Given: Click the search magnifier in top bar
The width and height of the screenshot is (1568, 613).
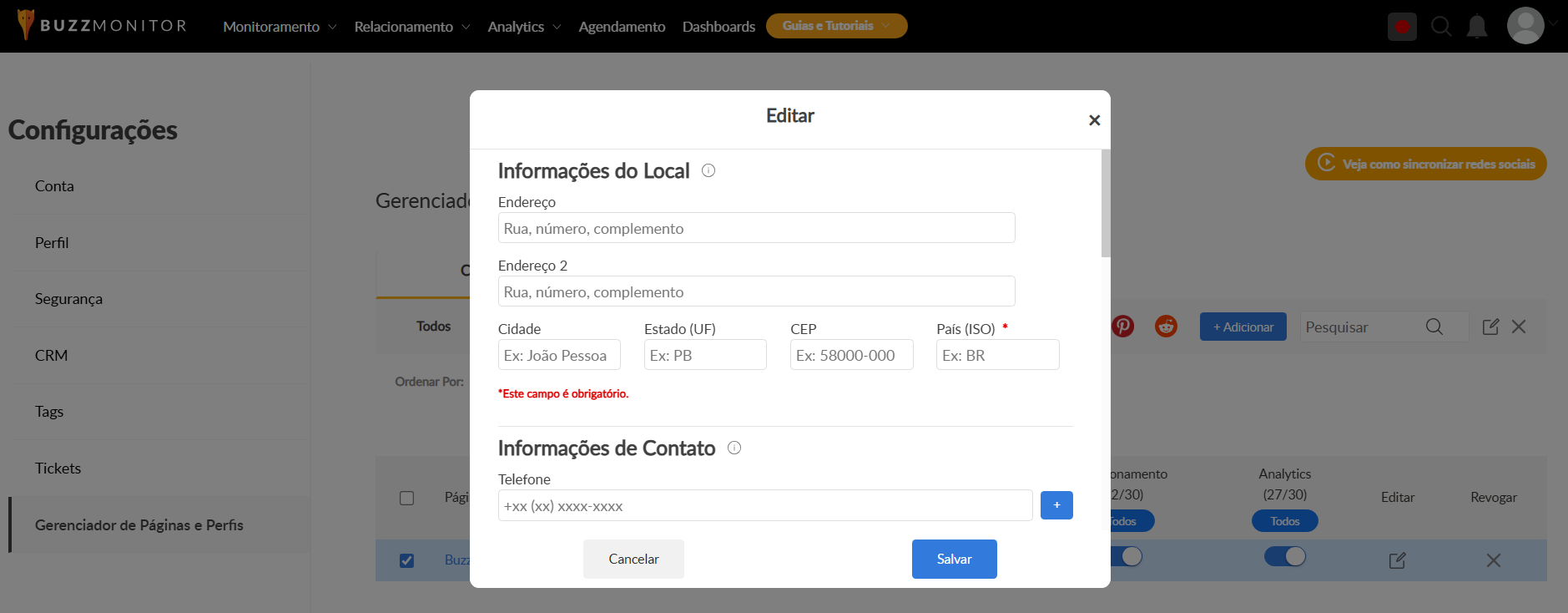Looking at the screenshot, I should tap(1440, 27).
